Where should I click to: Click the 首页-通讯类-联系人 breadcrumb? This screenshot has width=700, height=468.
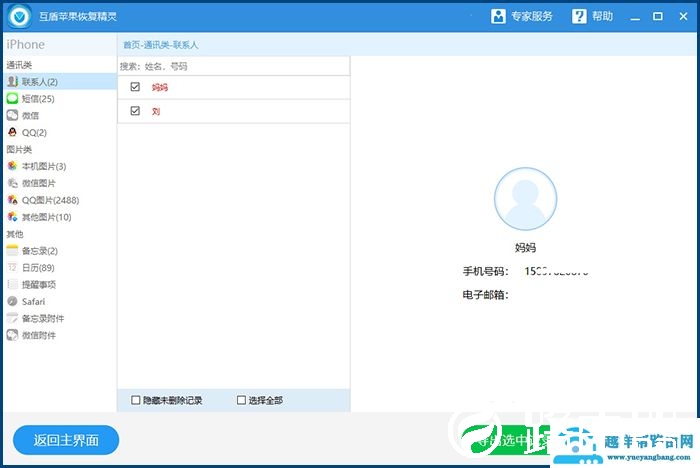[161, 45]
